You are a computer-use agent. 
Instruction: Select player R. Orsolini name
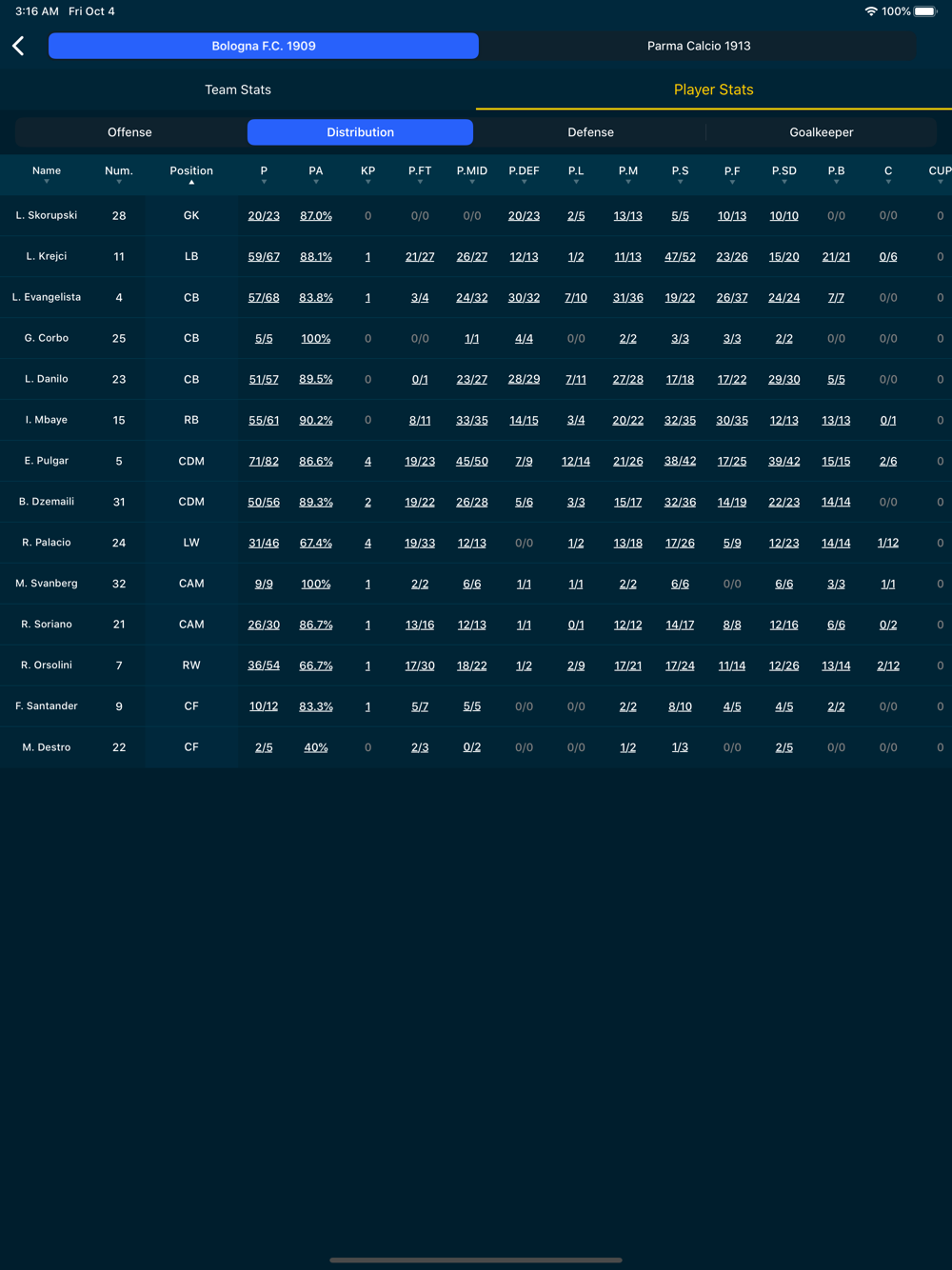click(47, 665)
